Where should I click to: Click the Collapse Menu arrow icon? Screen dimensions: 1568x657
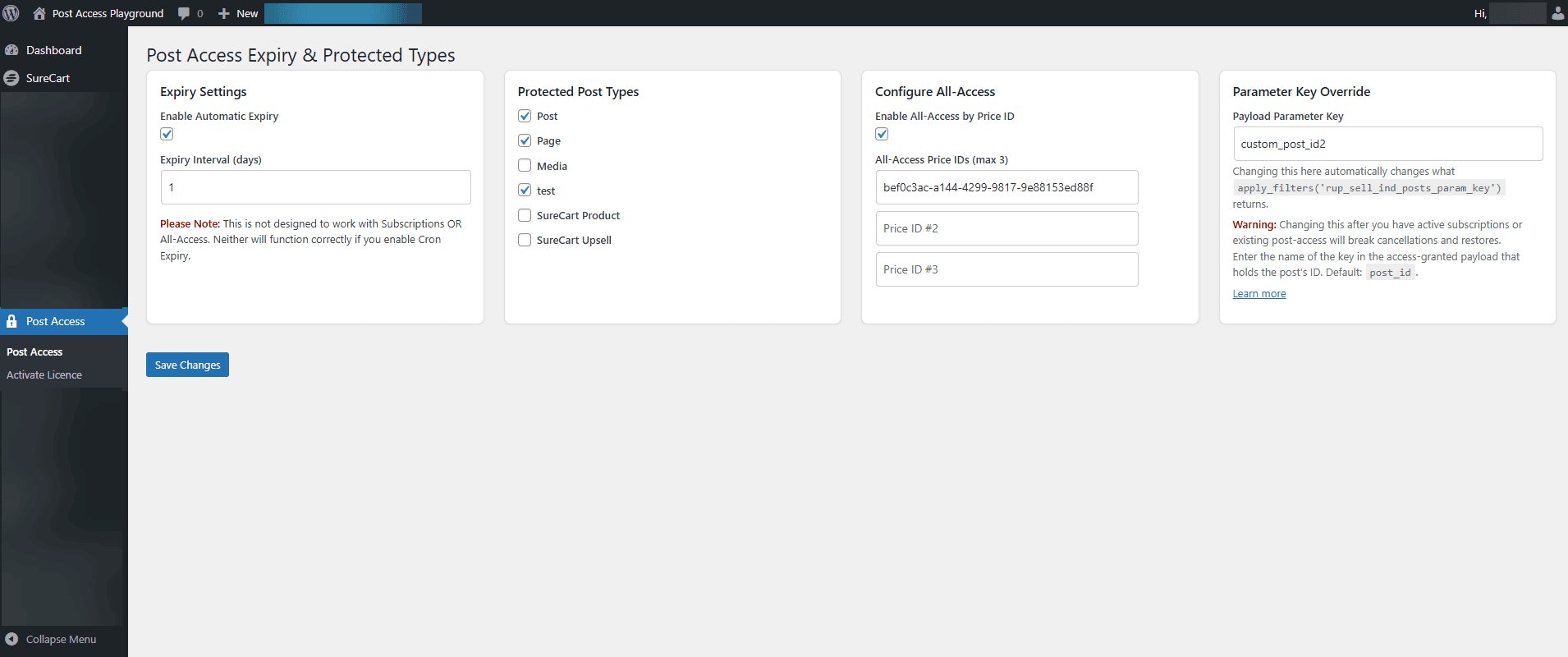pyautogui.click(x=11, y=639)
